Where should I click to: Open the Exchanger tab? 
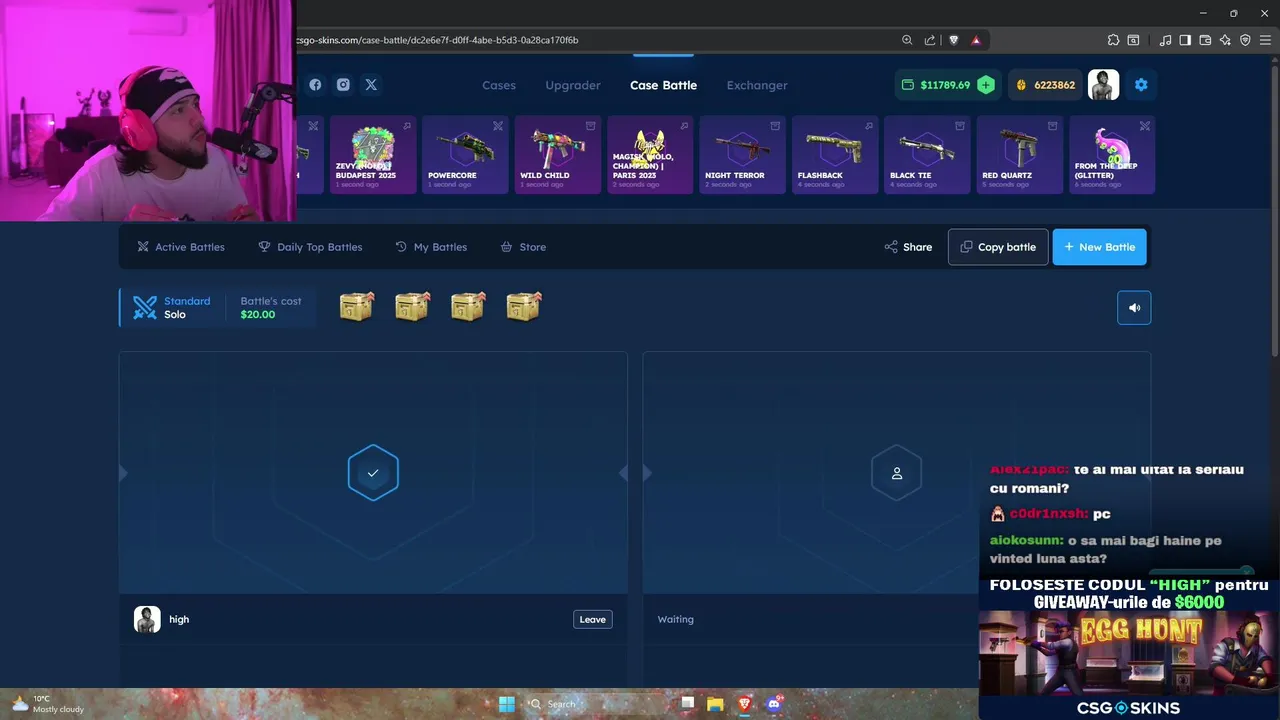pos(757,85)
